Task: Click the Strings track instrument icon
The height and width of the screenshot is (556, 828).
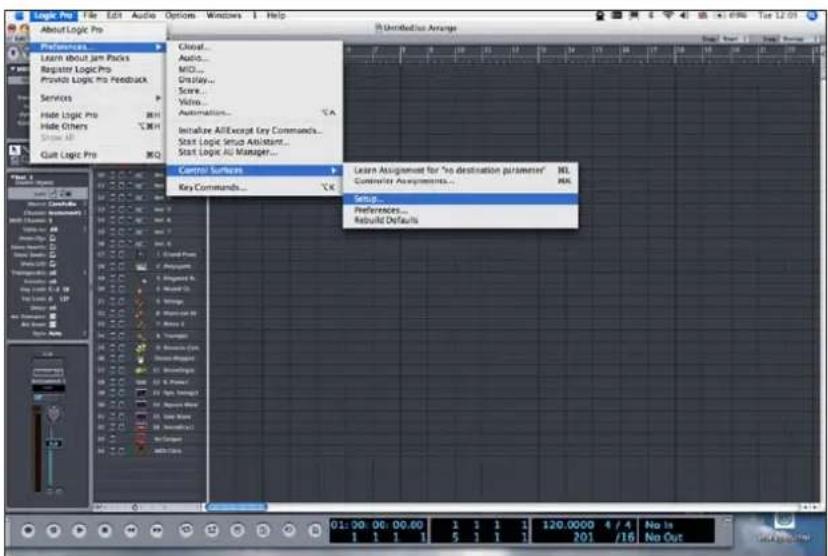Action: tap(140, 301)
